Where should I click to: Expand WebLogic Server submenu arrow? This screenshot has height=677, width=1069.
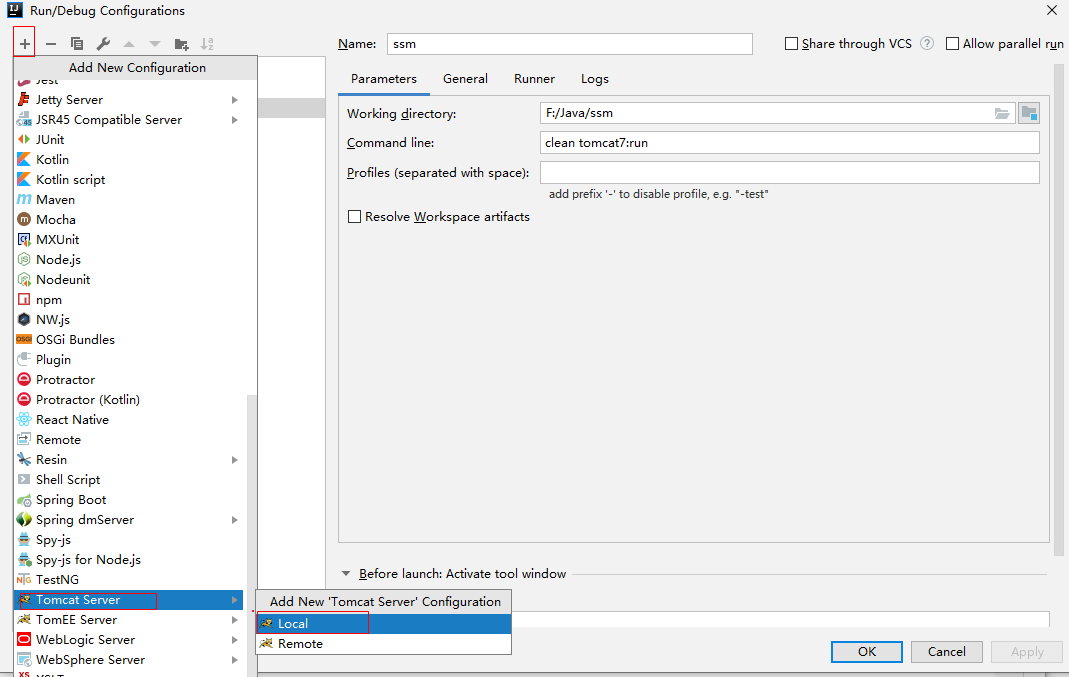pyautogui.click(x=235, y=640)
